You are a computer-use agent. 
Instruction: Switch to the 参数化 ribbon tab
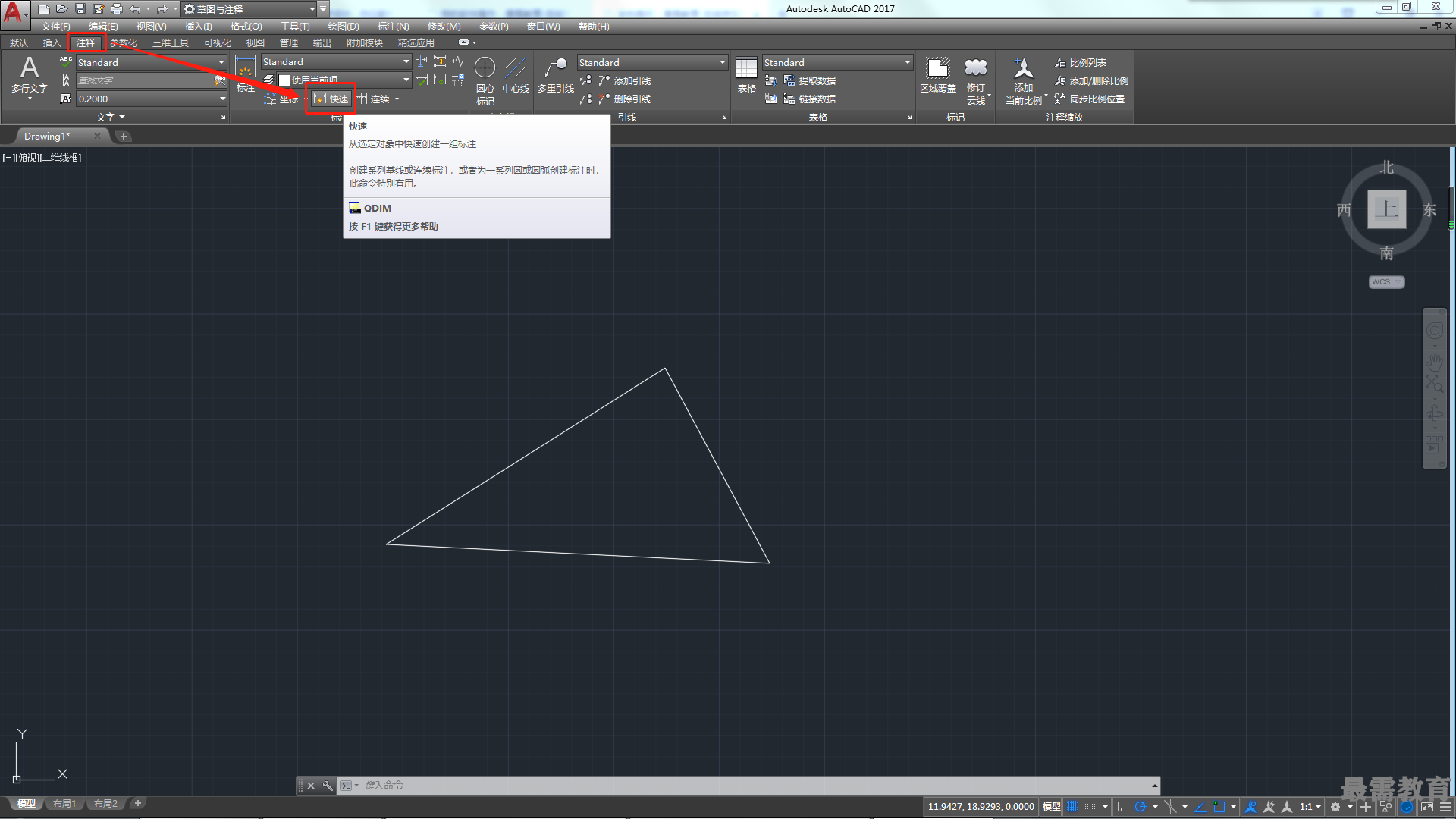point(124,43)
